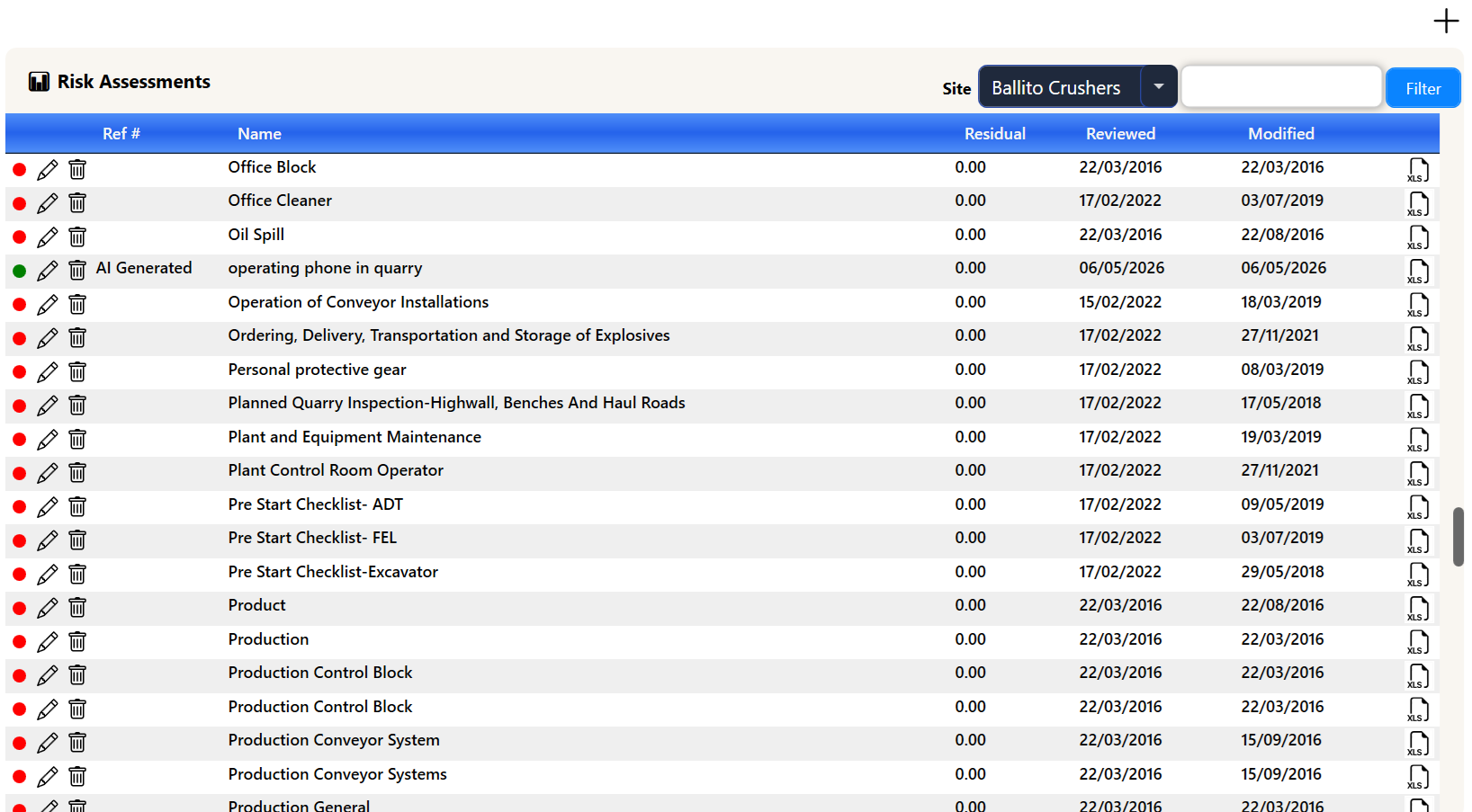Image resolution: width=1472 pixels, height=812 pixels.
Task: Click red status dot for Office Block
Action: 19,169
